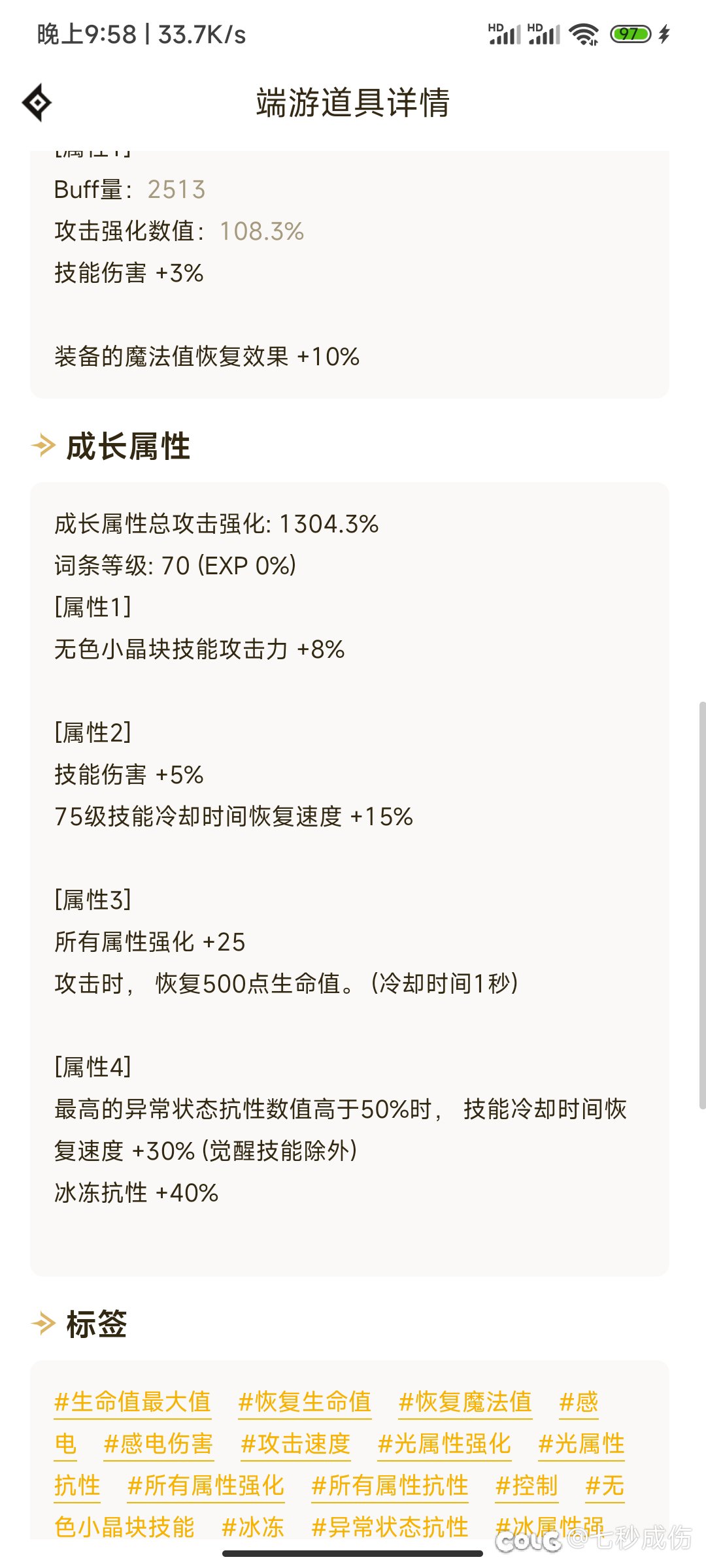Click the vertical scrollbar on right edge
Screen dimensions: 706x1568
[x=702, y=906]
